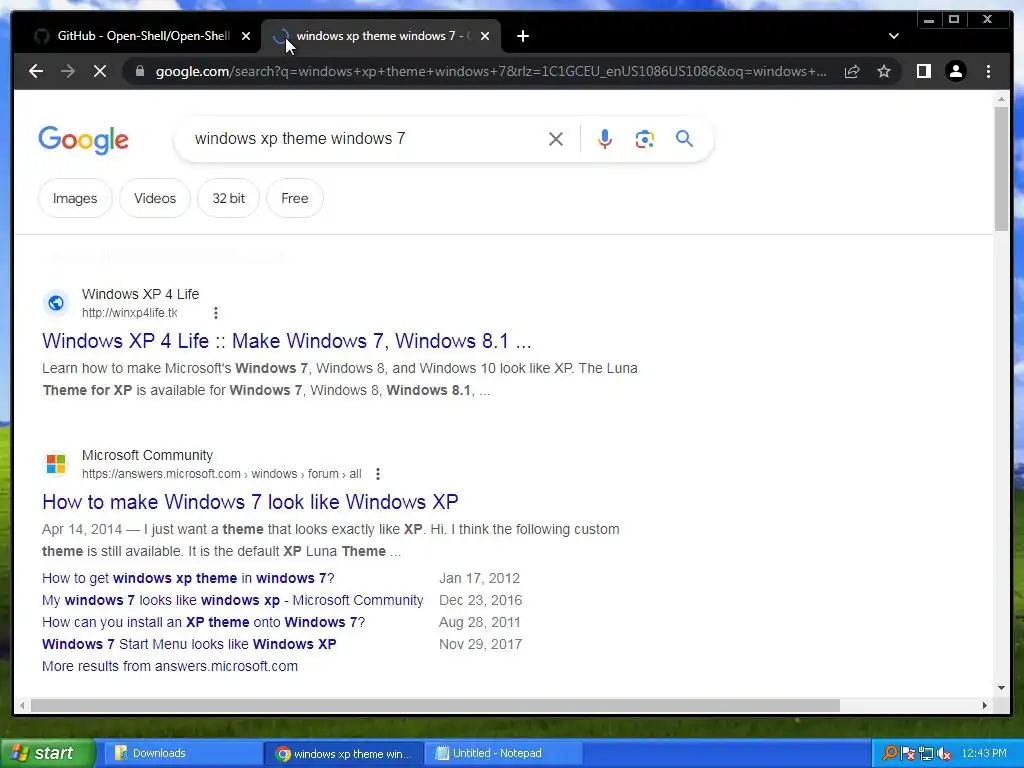Click the muted volume tray icon
1024x768 pixels.
pos(944,754)
